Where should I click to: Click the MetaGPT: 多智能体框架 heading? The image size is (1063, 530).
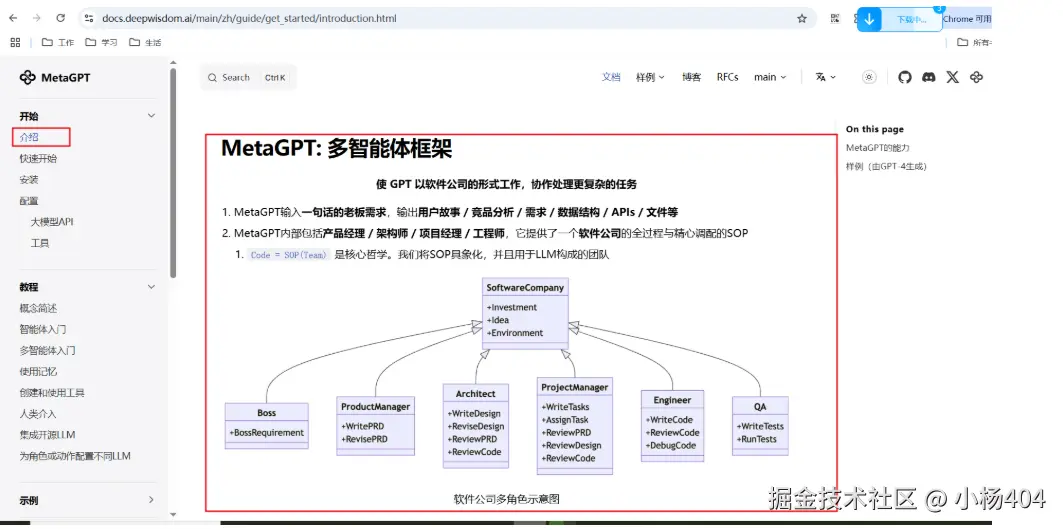pos(336,148)
